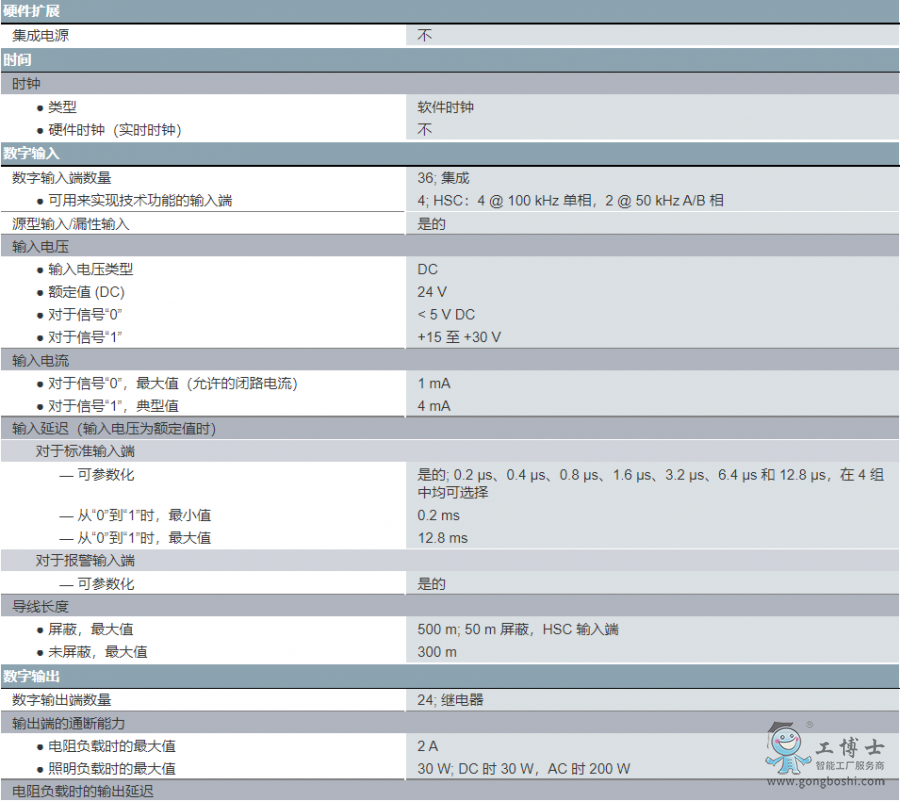
Task: Select the 对于标准输入端 row
Action: 85,451
